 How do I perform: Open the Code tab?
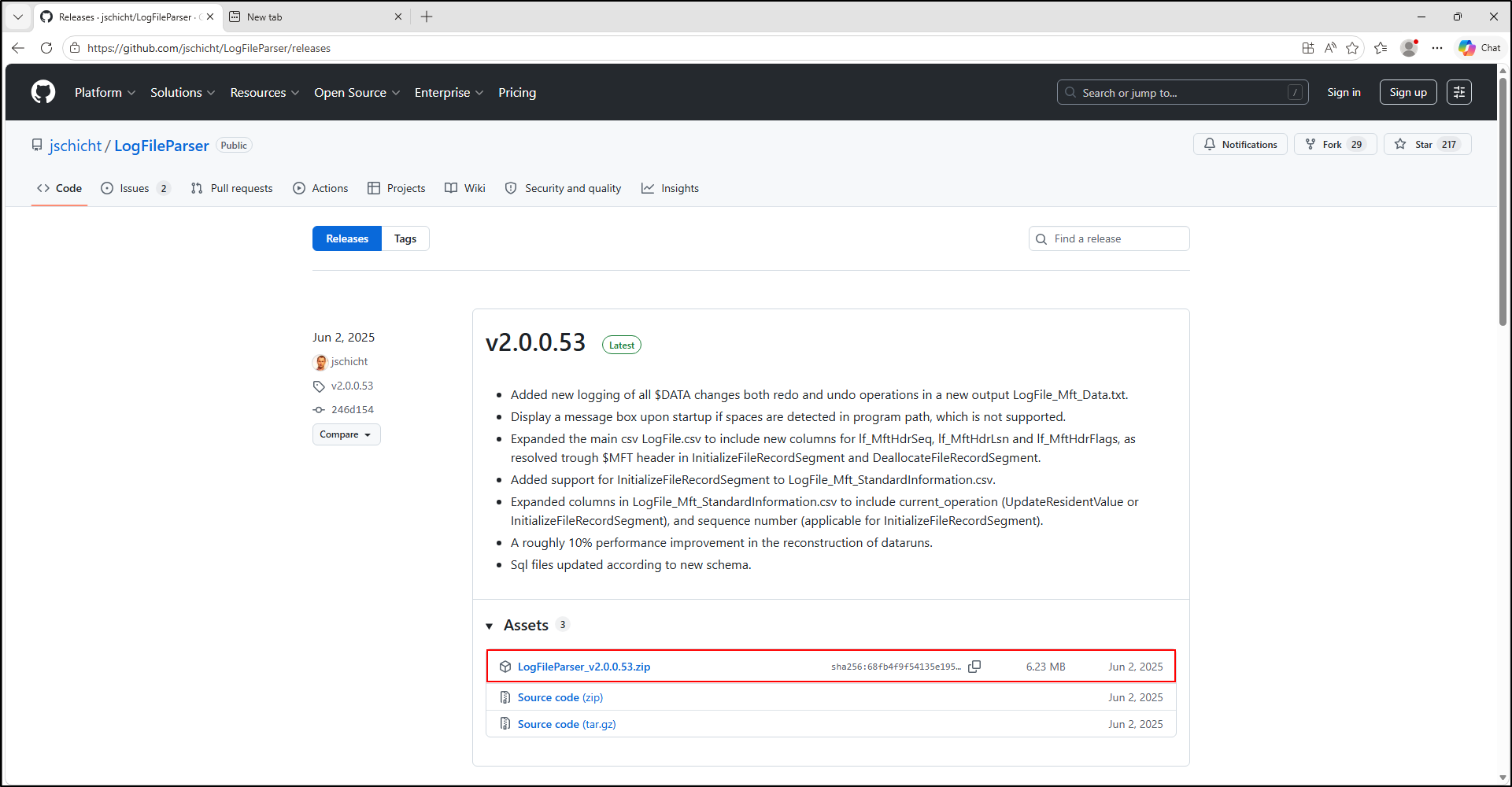pos(59,188)
